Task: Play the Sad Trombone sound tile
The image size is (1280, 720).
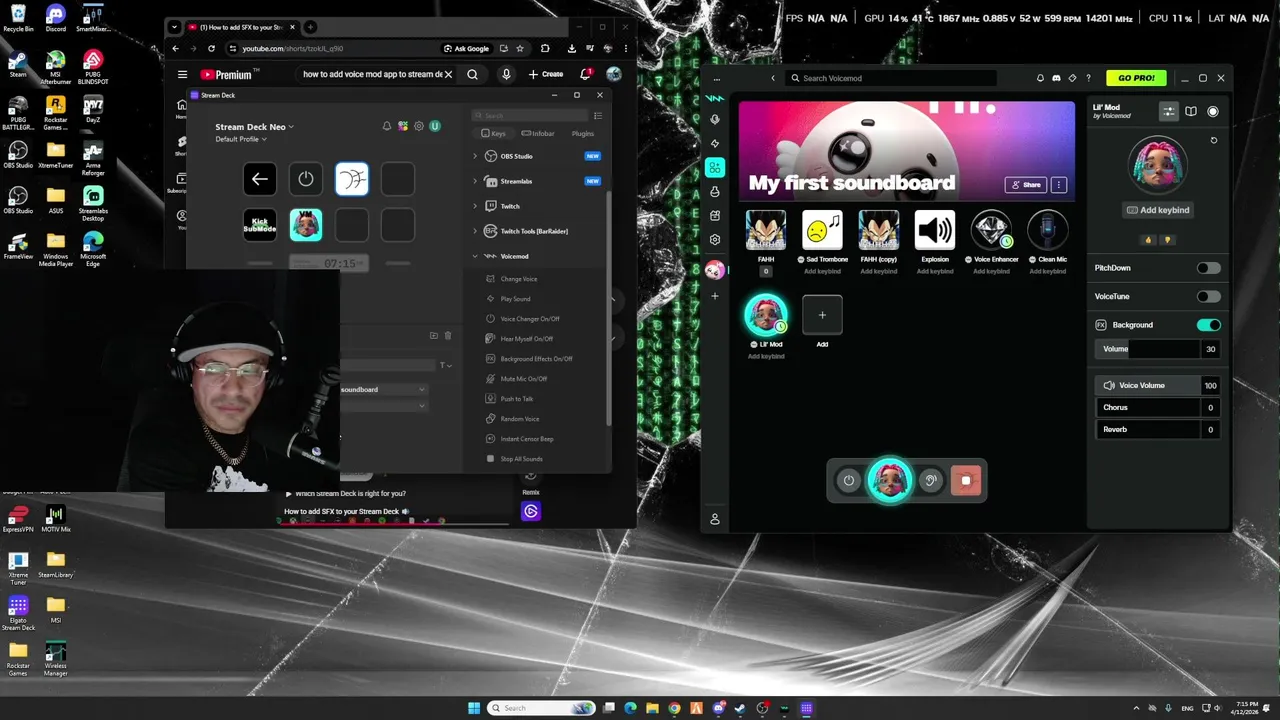Action: pos(823,230)
